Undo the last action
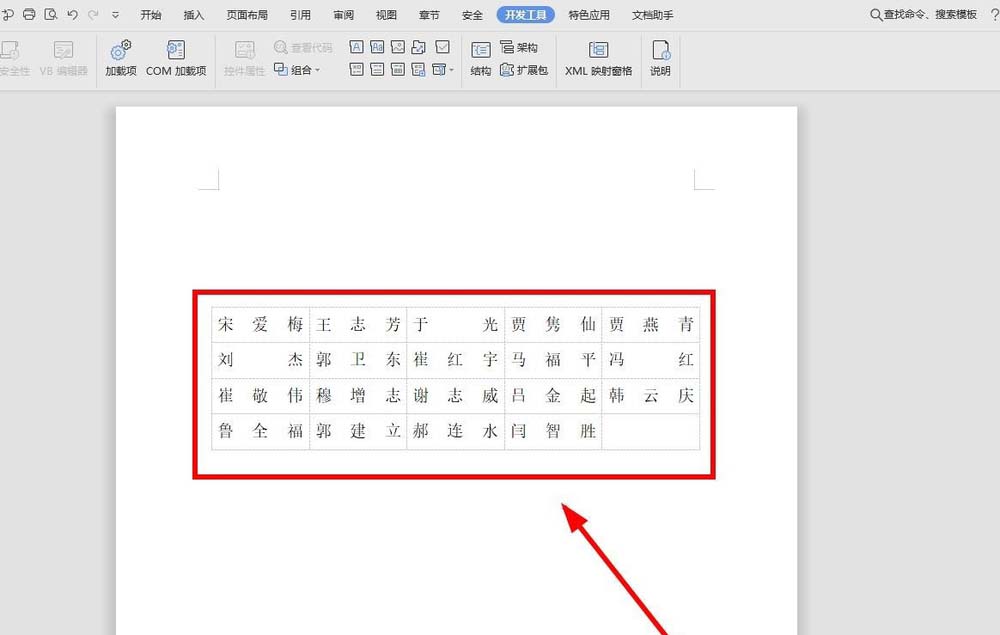Viewport: 1000px width, 635px height. (72, 14)
